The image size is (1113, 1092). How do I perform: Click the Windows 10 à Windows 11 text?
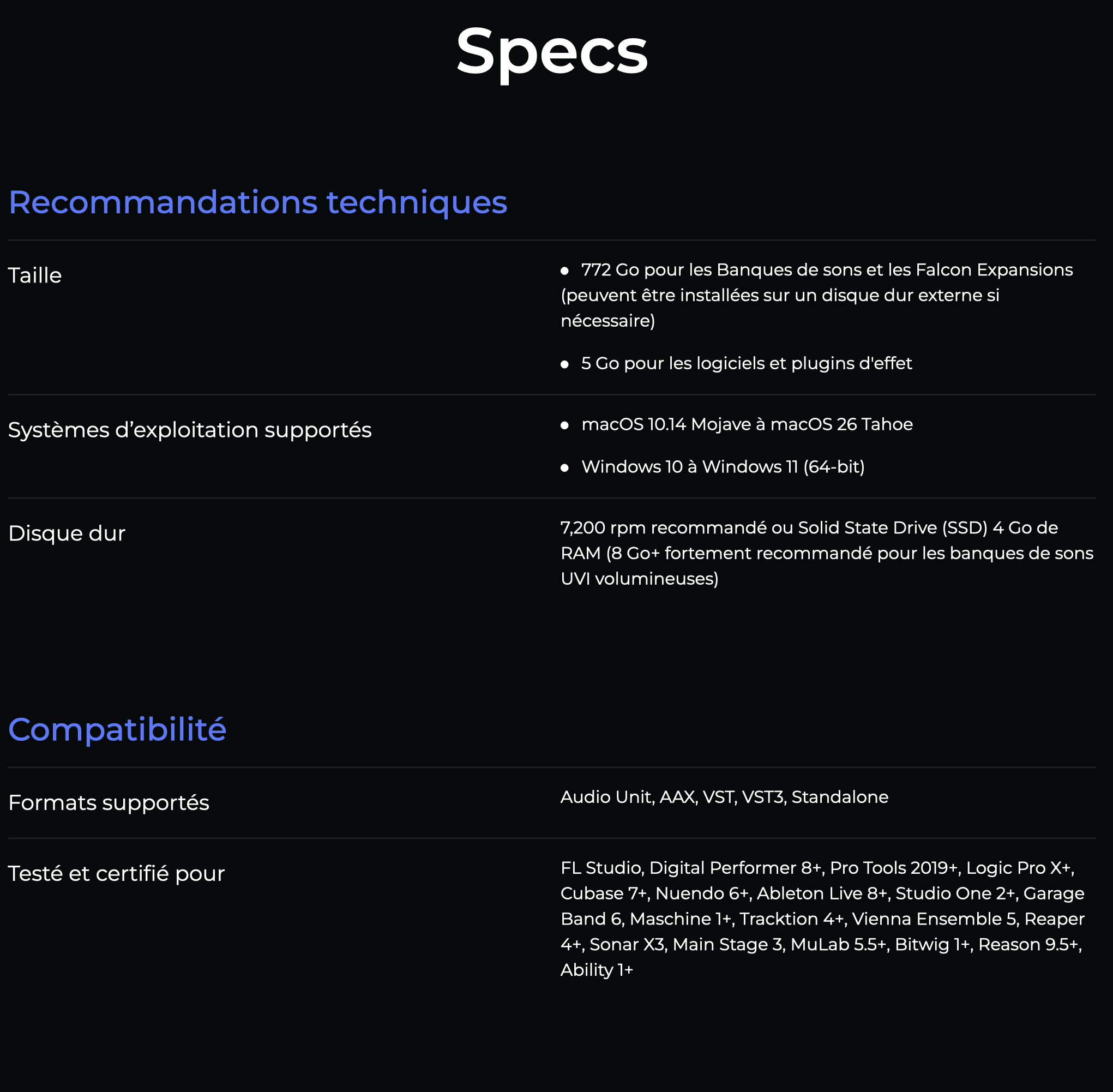pyautogui.click(x=723, y=466)
